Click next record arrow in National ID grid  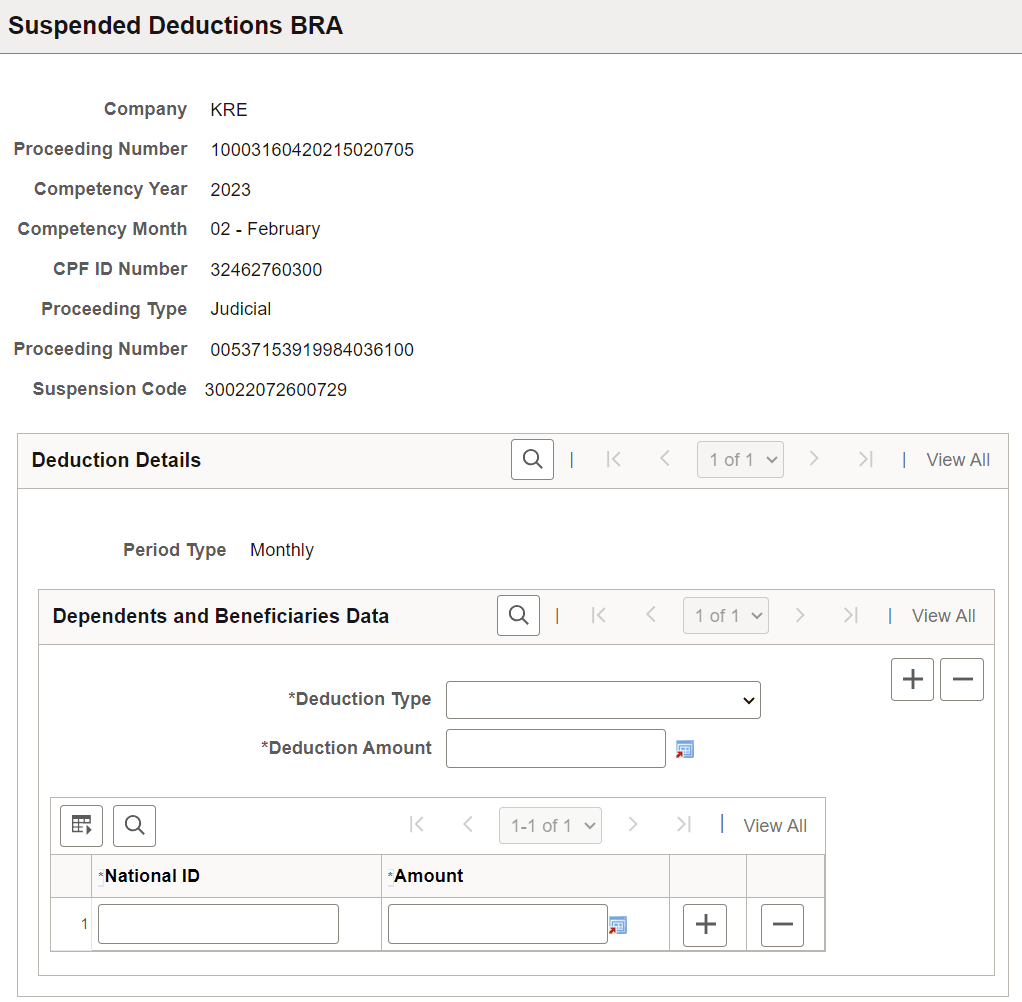click(635, 825)
